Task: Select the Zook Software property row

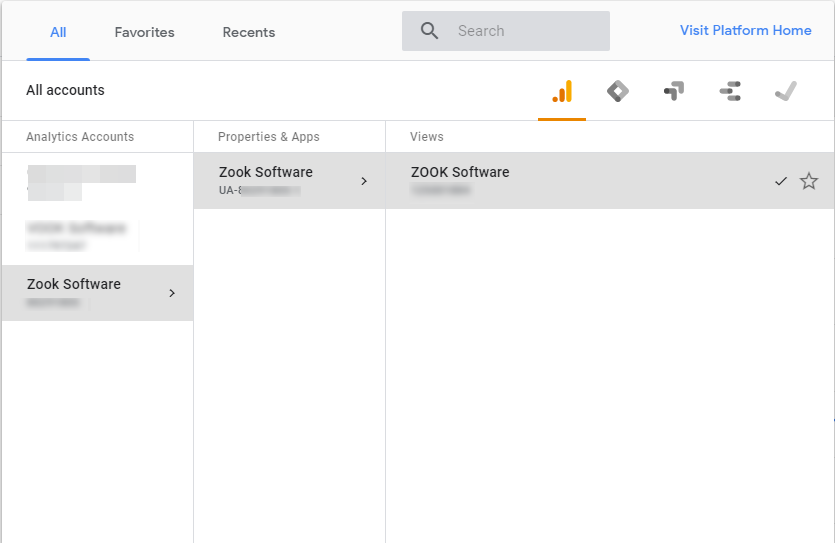Action: (289, 181)
